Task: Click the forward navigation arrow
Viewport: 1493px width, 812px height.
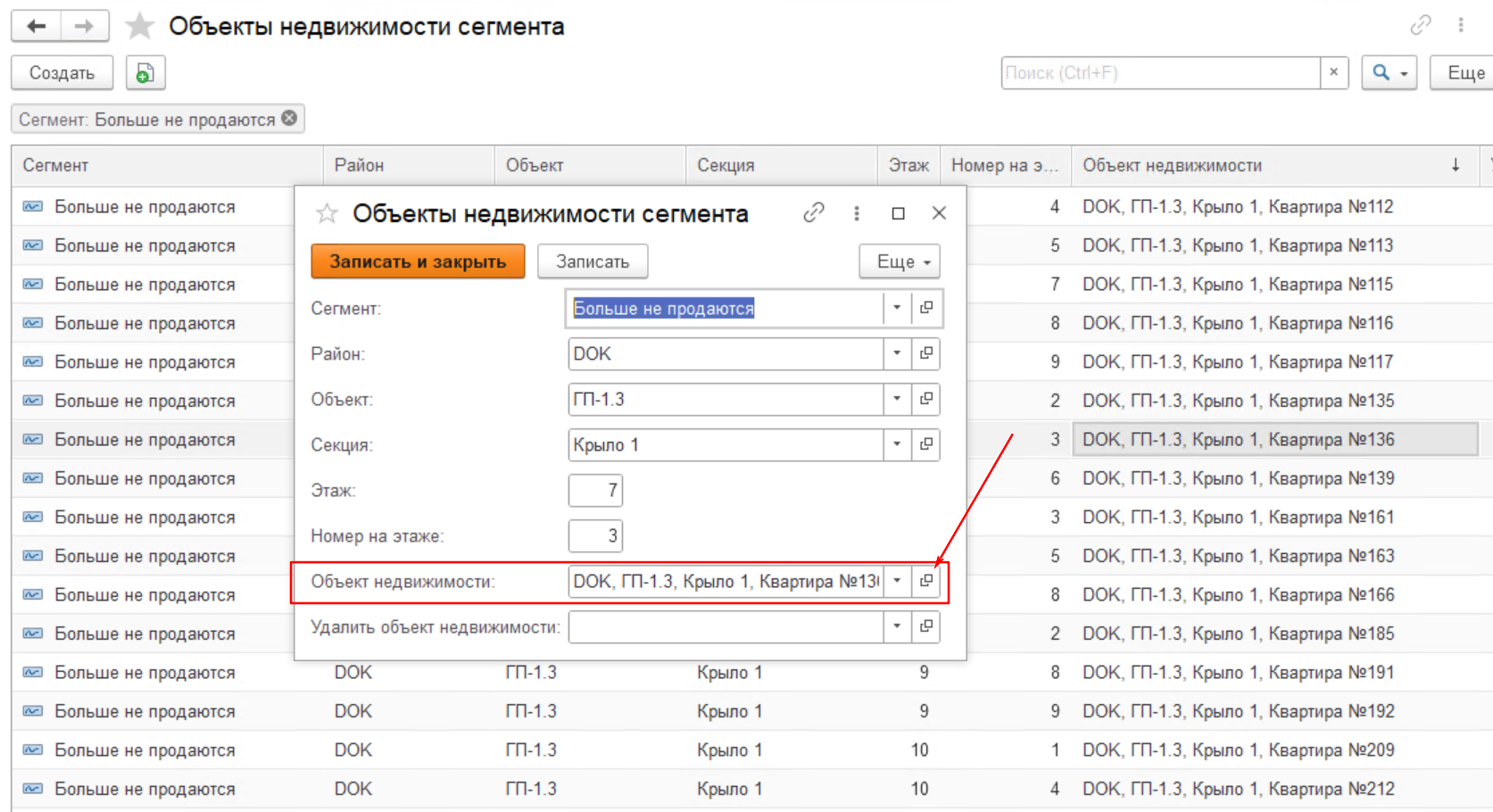Action: click(85, 27)
